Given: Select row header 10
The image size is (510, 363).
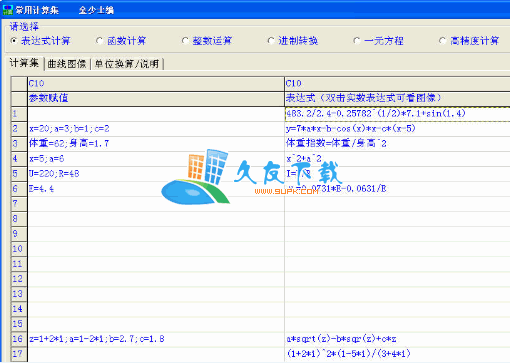Looking at the screenshot, I should point(19,249).
